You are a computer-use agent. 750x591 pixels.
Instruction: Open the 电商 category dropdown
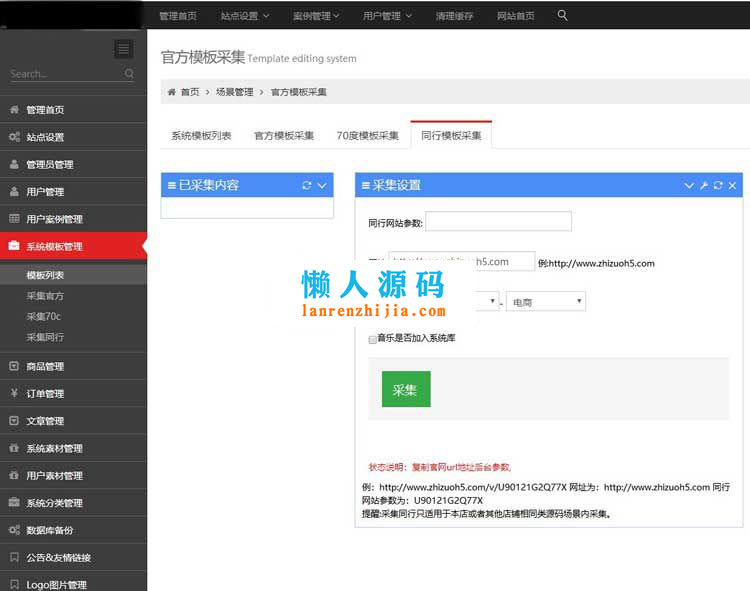545,301
